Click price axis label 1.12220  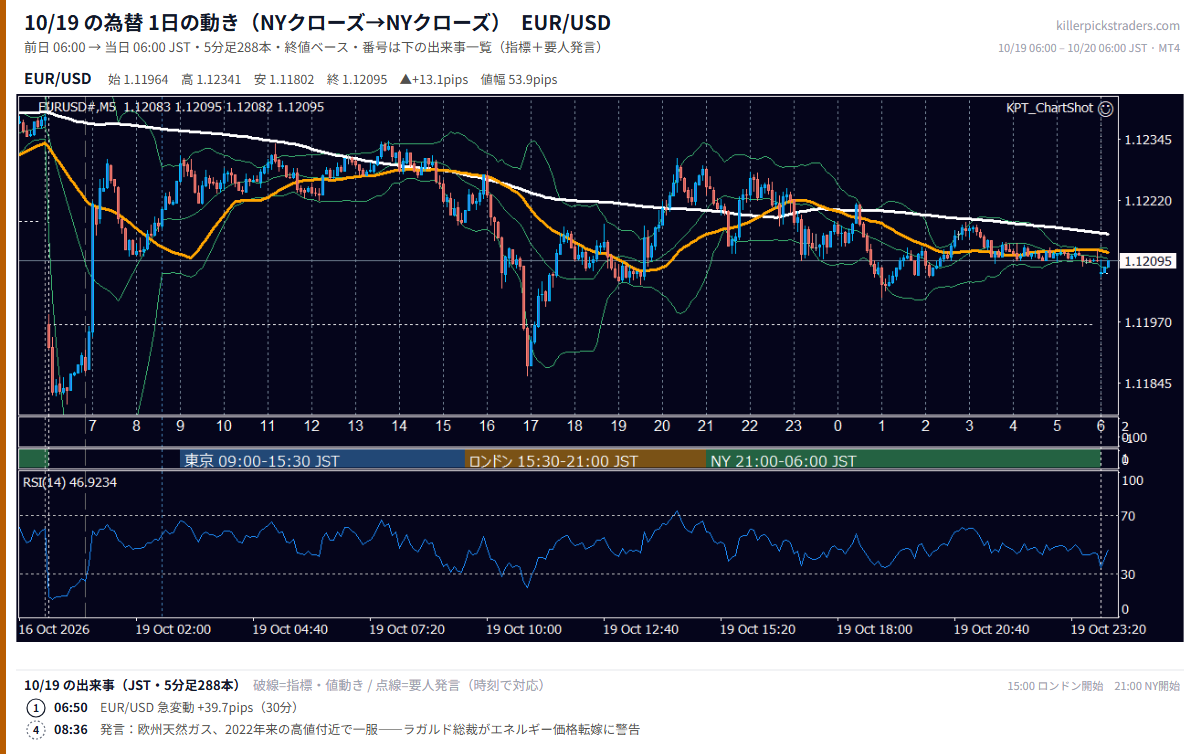pos(1148,201)
